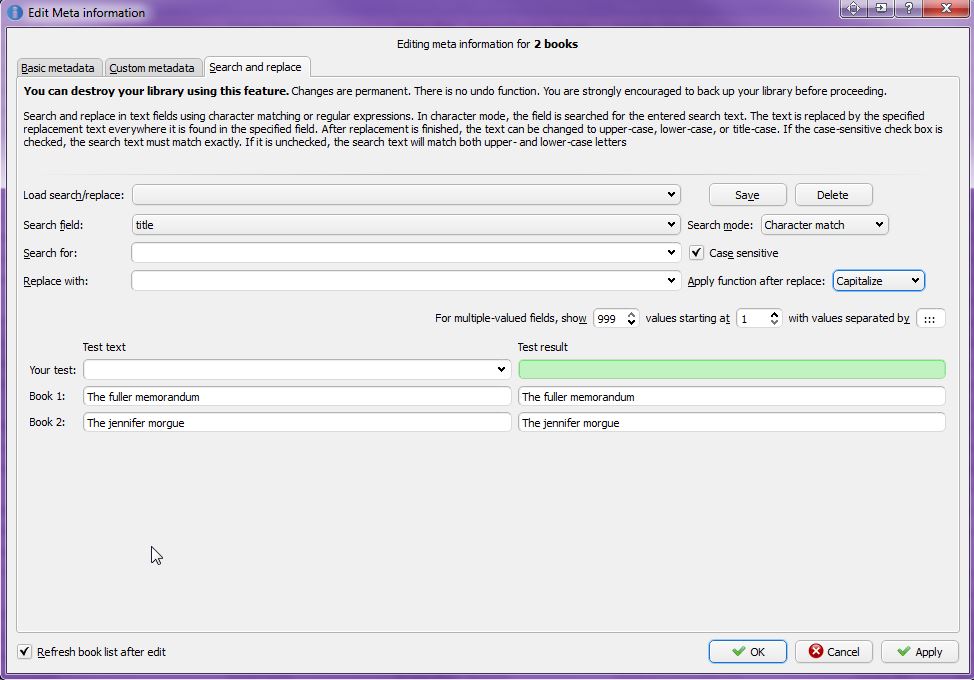Image resolution: width=974 pixels, height=680 pixels.
Task: Click the shade window title bar button
Action: pos(881,8)
